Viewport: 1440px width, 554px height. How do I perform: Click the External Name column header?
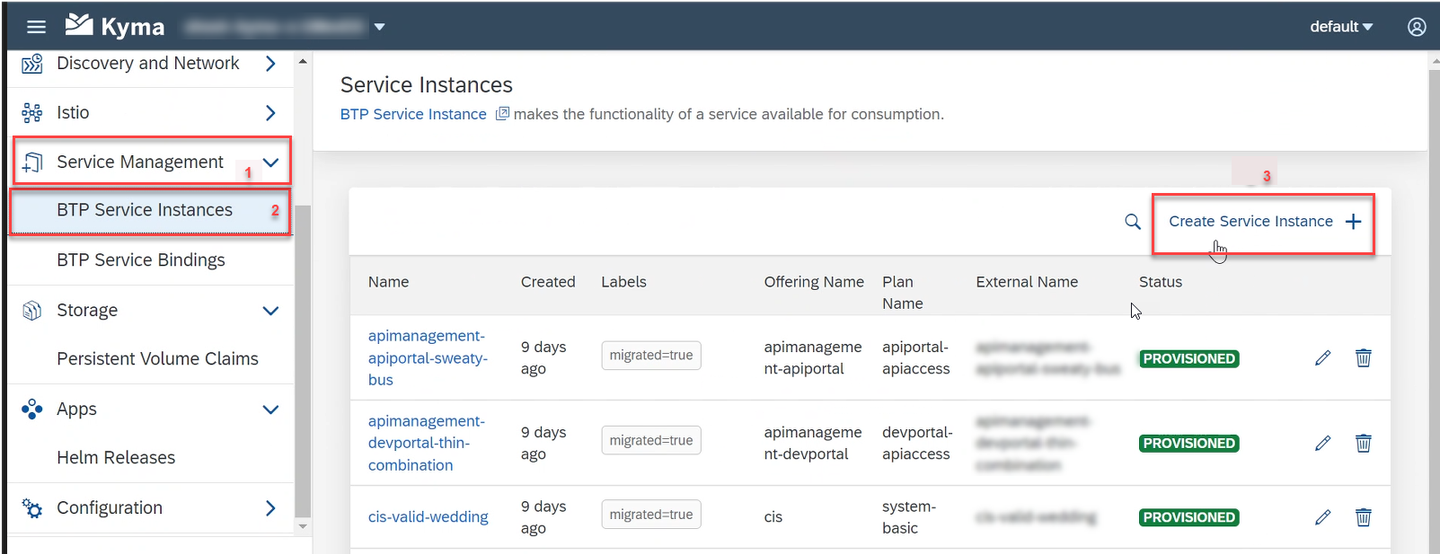coord(1027,282)
